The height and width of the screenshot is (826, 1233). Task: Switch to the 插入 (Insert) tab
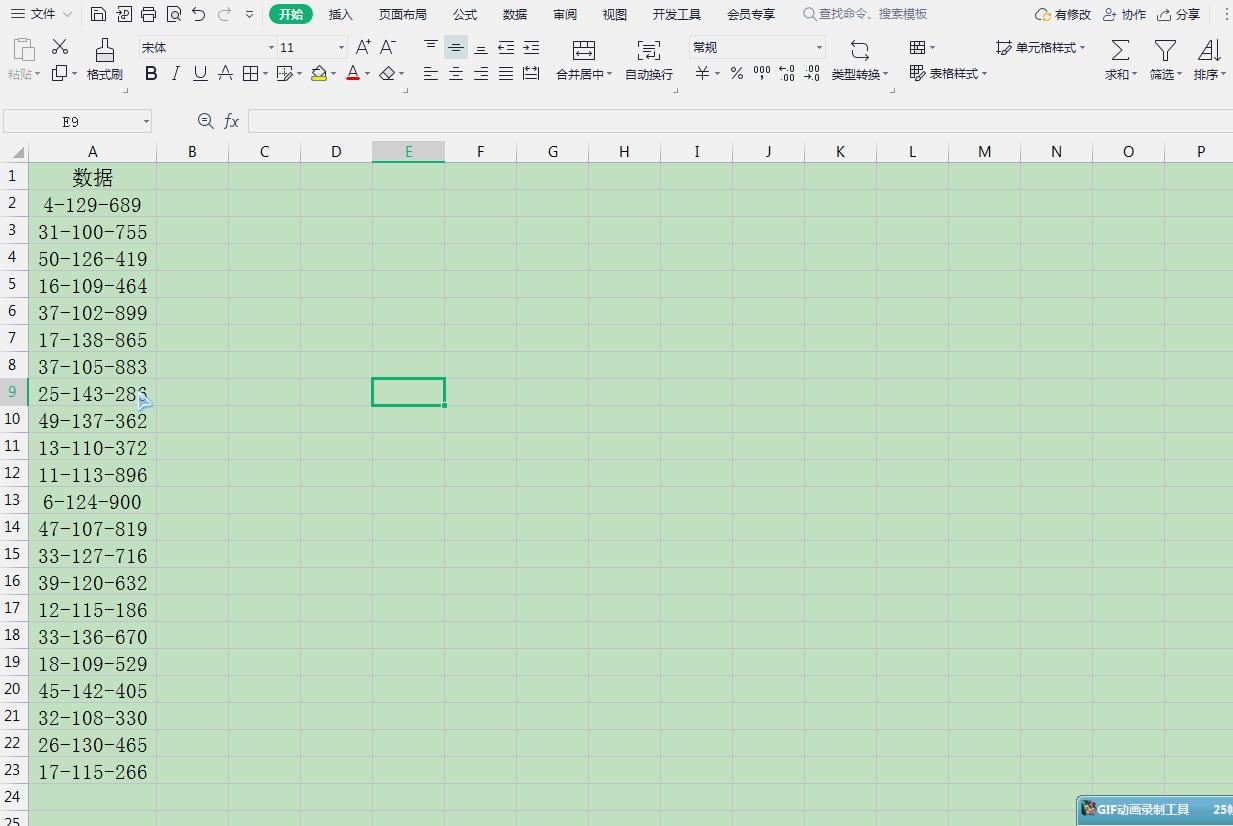point(341,14)
